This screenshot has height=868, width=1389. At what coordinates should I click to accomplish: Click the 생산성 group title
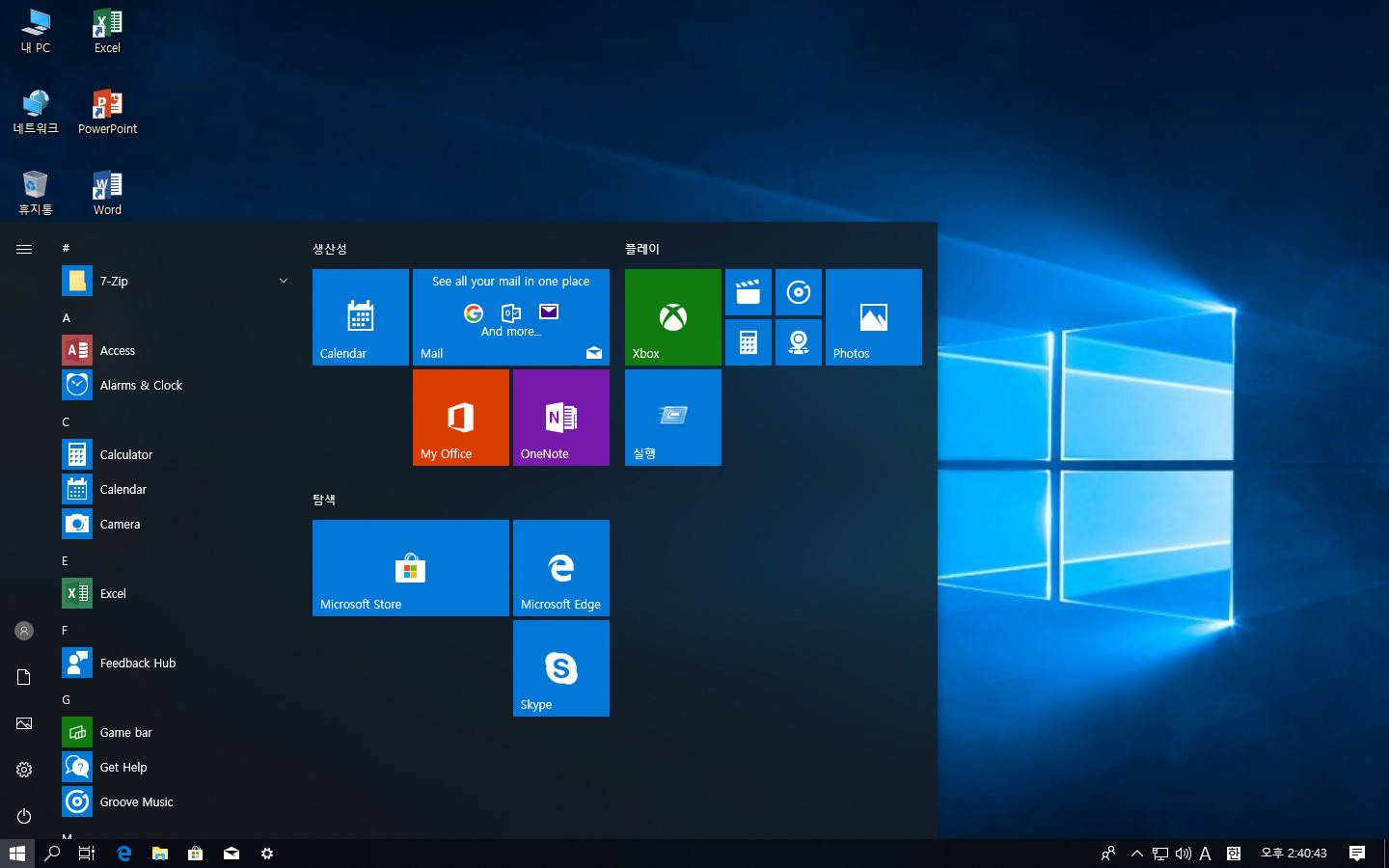(x=330, y=249)
